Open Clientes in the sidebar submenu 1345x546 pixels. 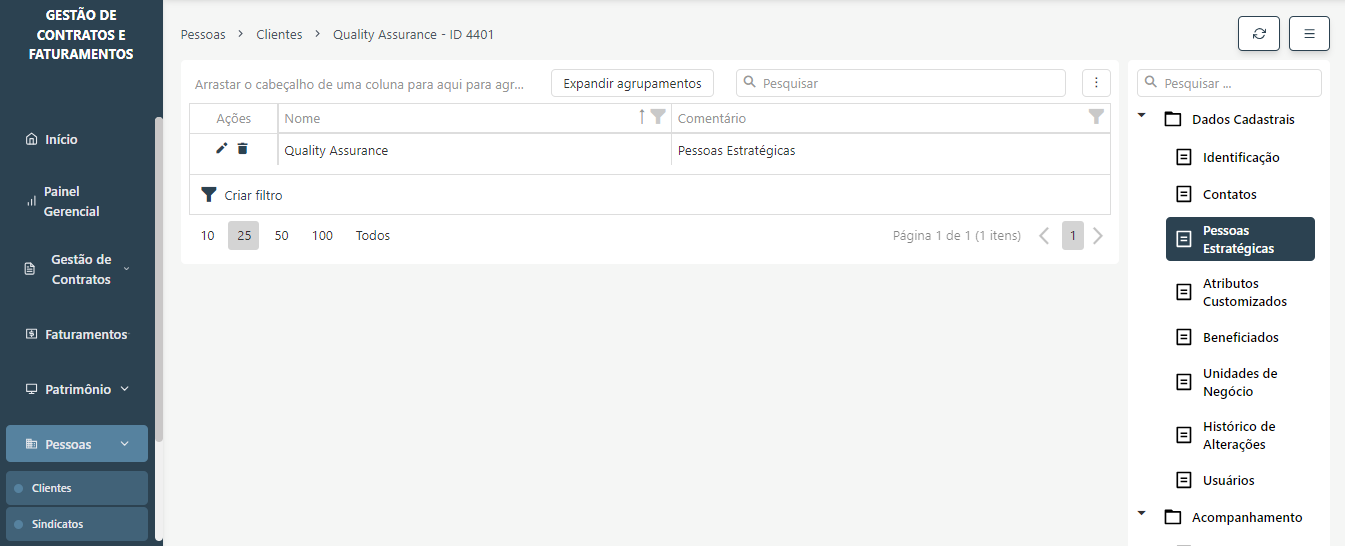click(x=52, y=488)
